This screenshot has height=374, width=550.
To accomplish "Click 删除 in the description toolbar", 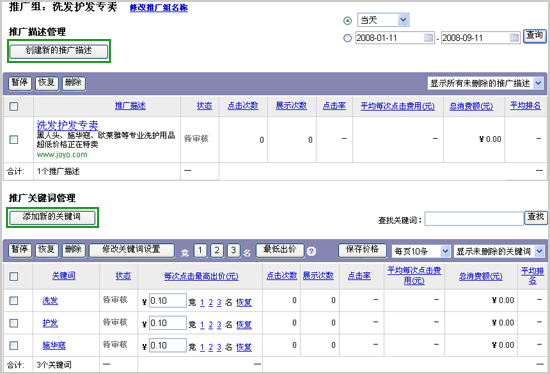I will (74, 83).
